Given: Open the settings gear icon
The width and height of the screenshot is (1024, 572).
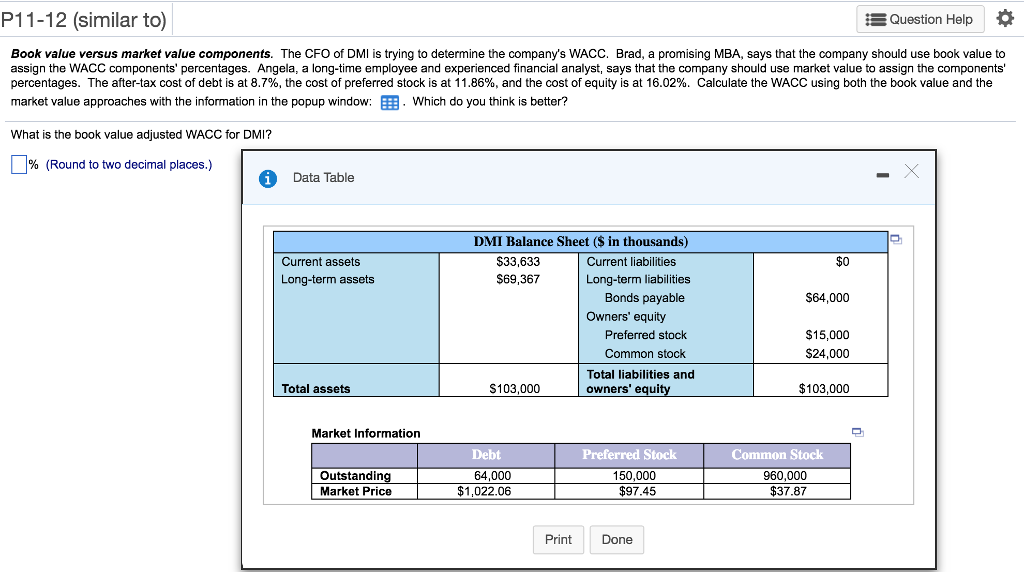Looking at the screenshot, I should 1005,18.
